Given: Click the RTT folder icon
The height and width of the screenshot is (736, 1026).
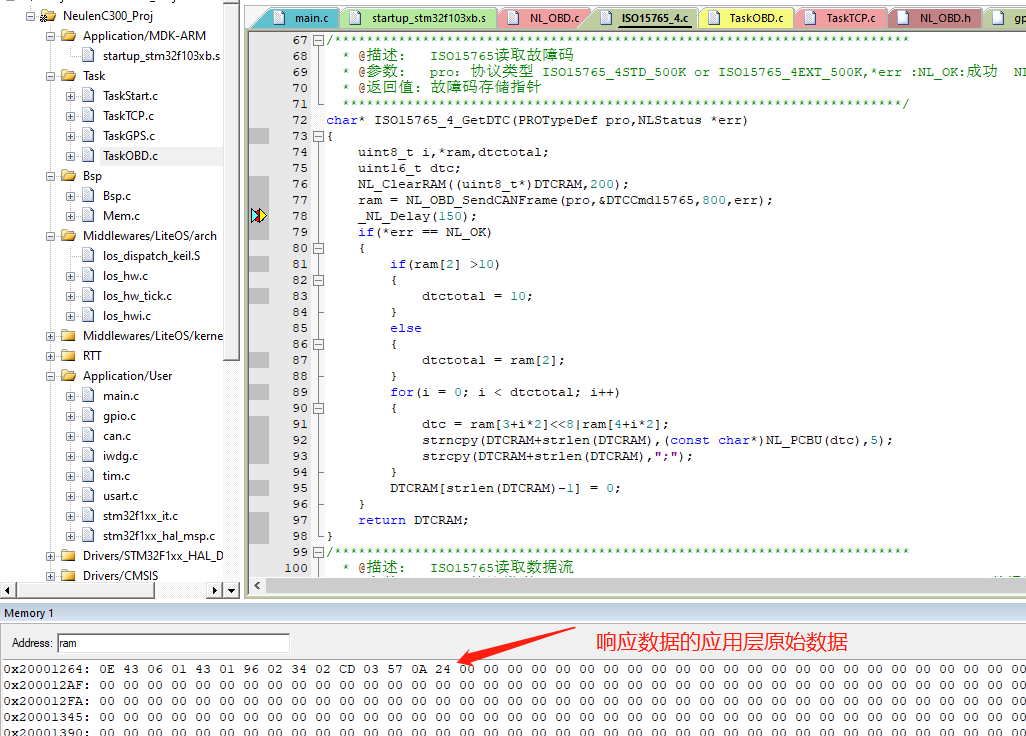Looking at the screenshot, I should (x=69, y=356).
